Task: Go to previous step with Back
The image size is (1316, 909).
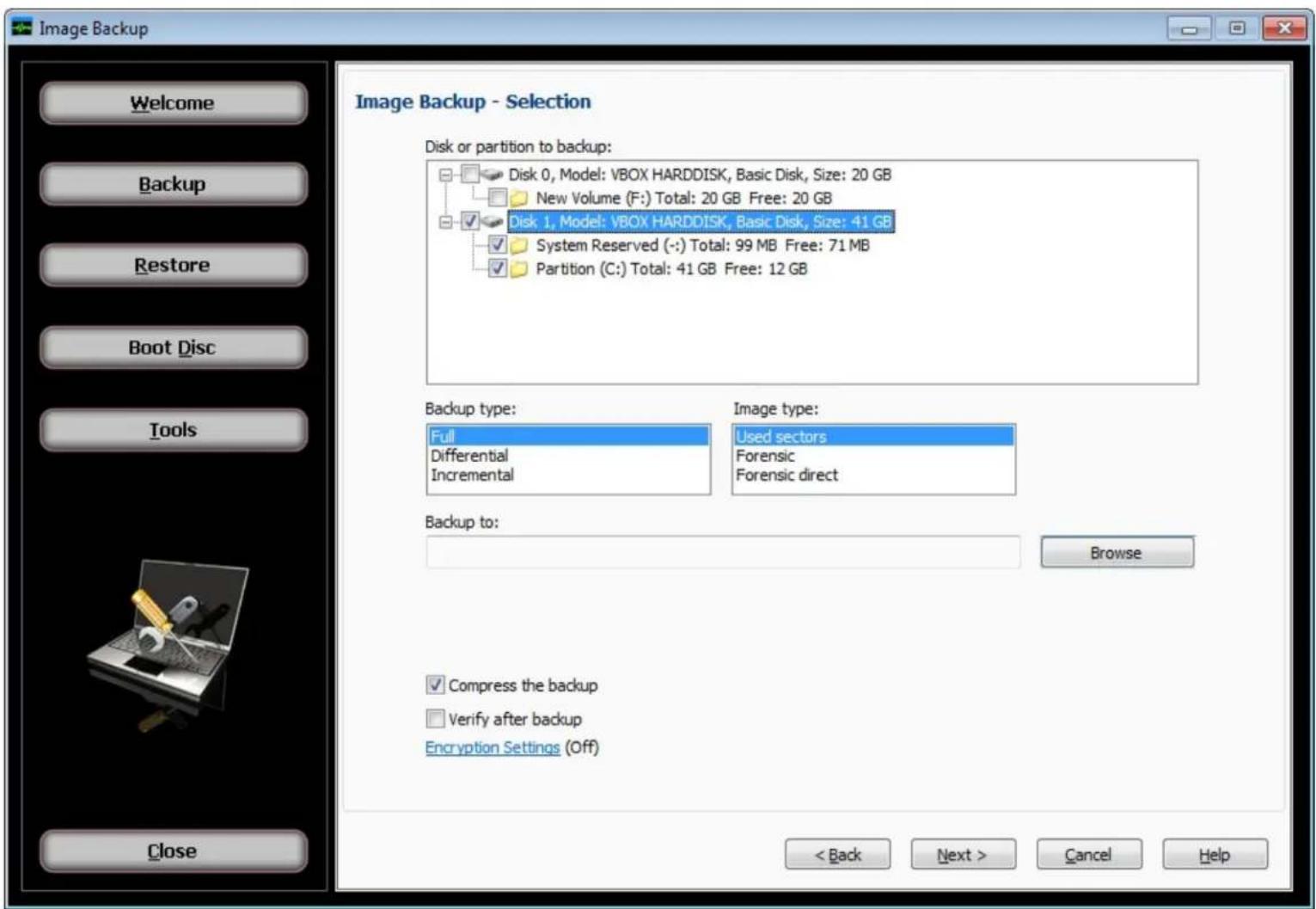Action: pyautogui.click(x=837, y=855)
